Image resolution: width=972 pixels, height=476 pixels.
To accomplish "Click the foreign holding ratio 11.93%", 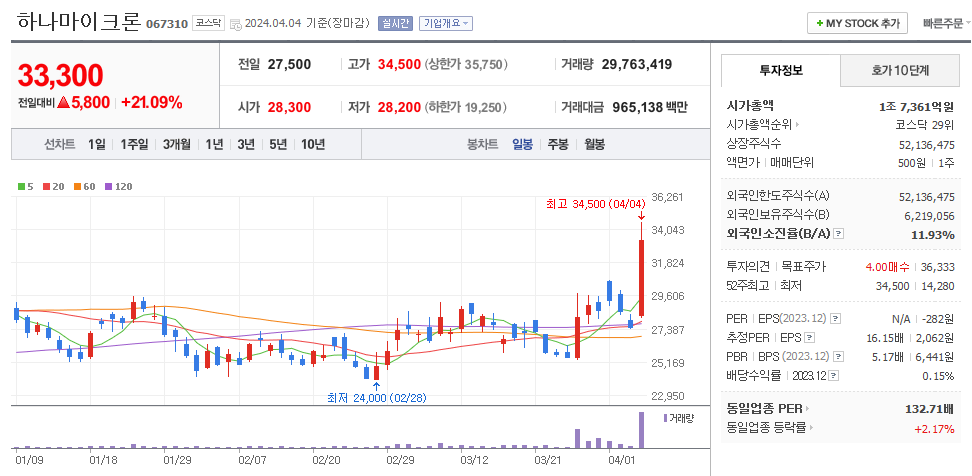I will pos(933,234).
